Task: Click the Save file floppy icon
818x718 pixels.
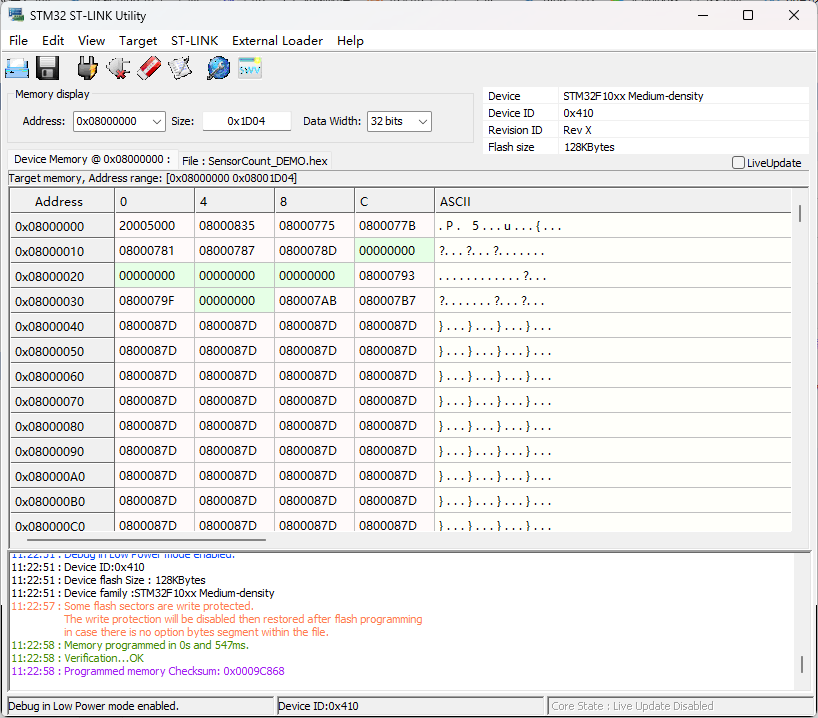Action: (x=47, y=68)
